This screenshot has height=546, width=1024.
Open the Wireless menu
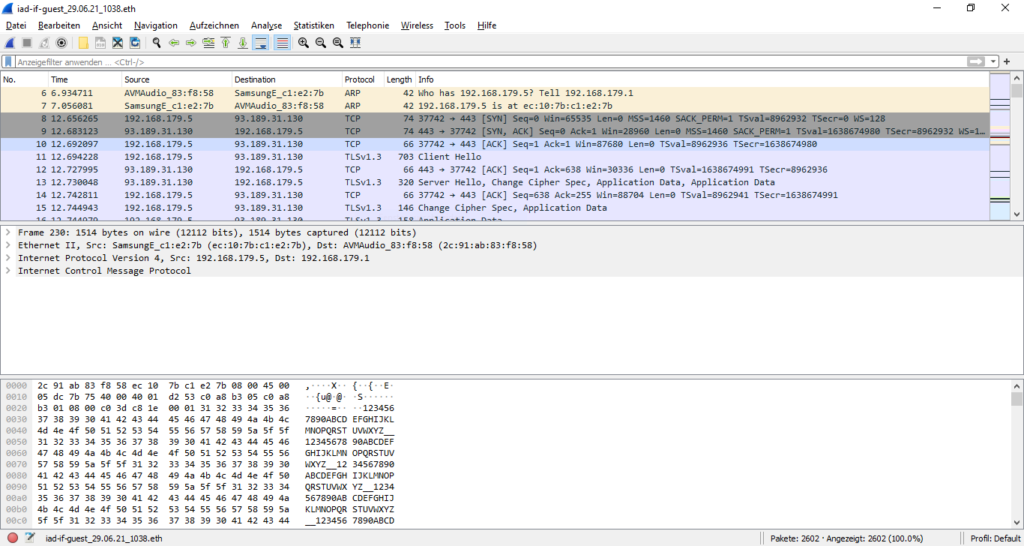click(x=417, y=25)
